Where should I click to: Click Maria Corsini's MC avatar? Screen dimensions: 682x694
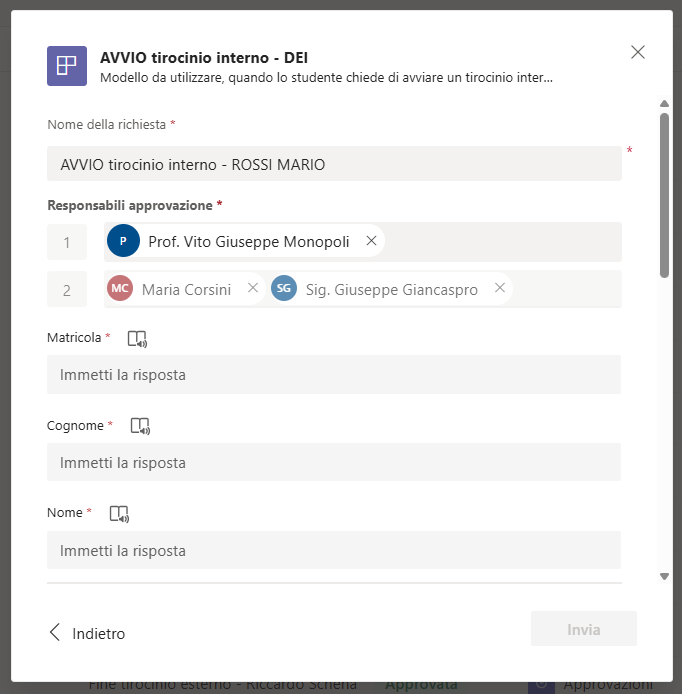click(x=121, y=289)
